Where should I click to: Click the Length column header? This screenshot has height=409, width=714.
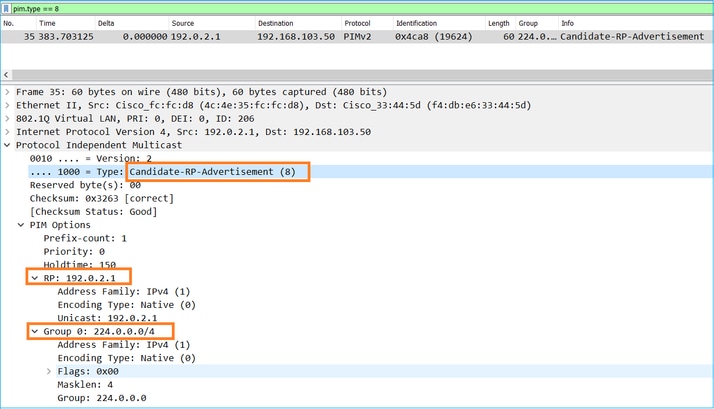pos(499,23)
